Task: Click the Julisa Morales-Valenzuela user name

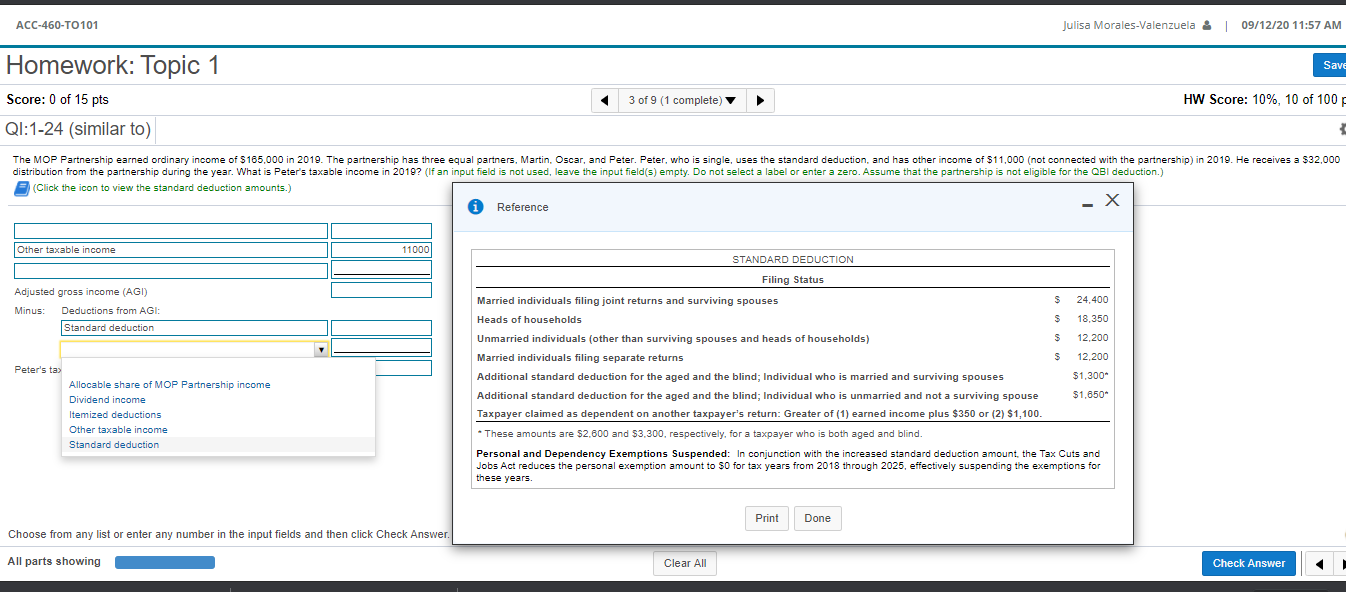Action: 1129,25
